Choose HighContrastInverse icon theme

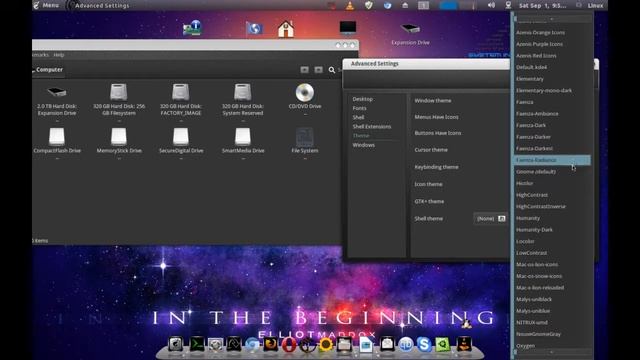coord(541,207)
